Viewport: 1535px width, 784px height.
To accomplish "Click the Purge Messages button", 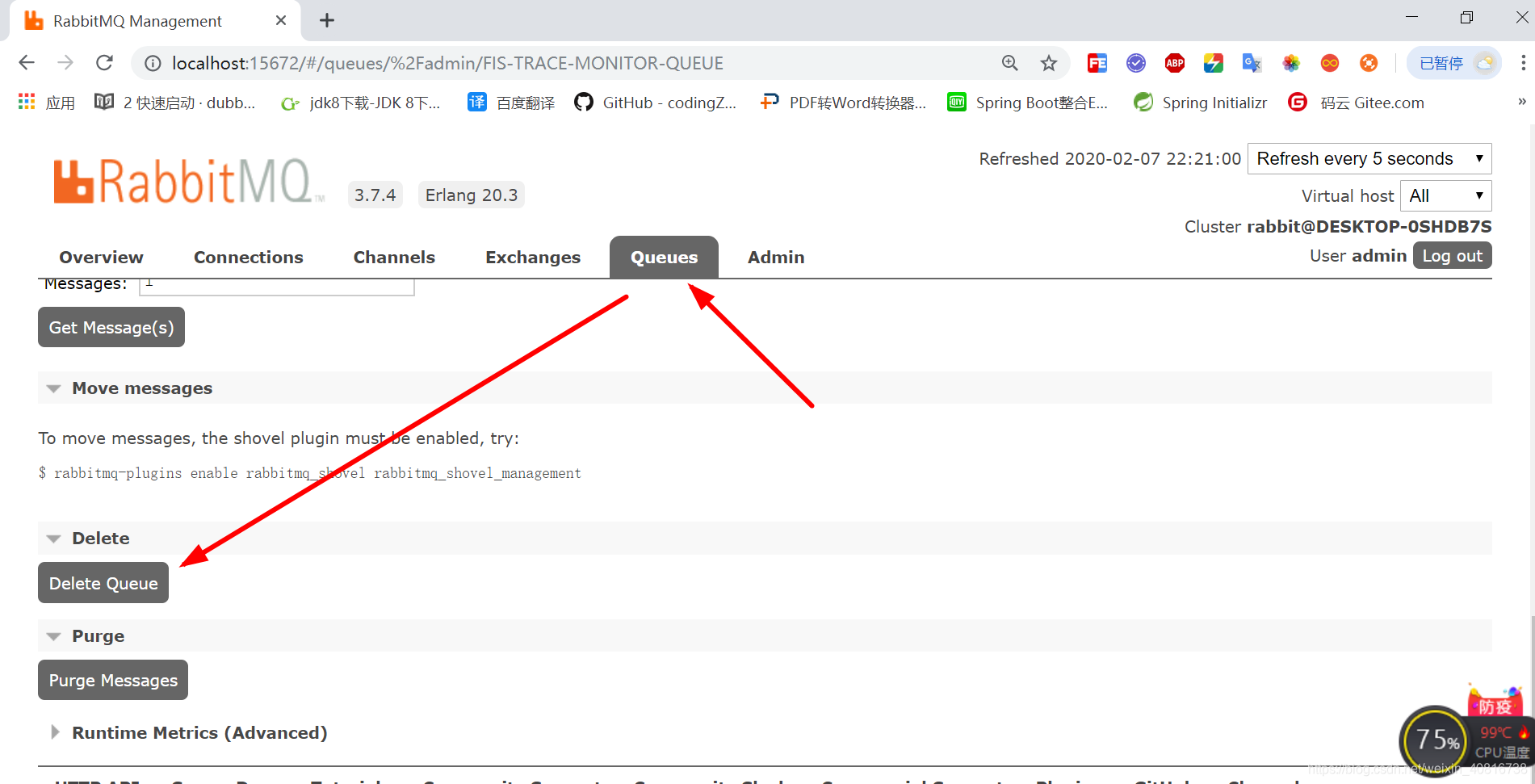I will pyautogui.click(x=113, y=680).
